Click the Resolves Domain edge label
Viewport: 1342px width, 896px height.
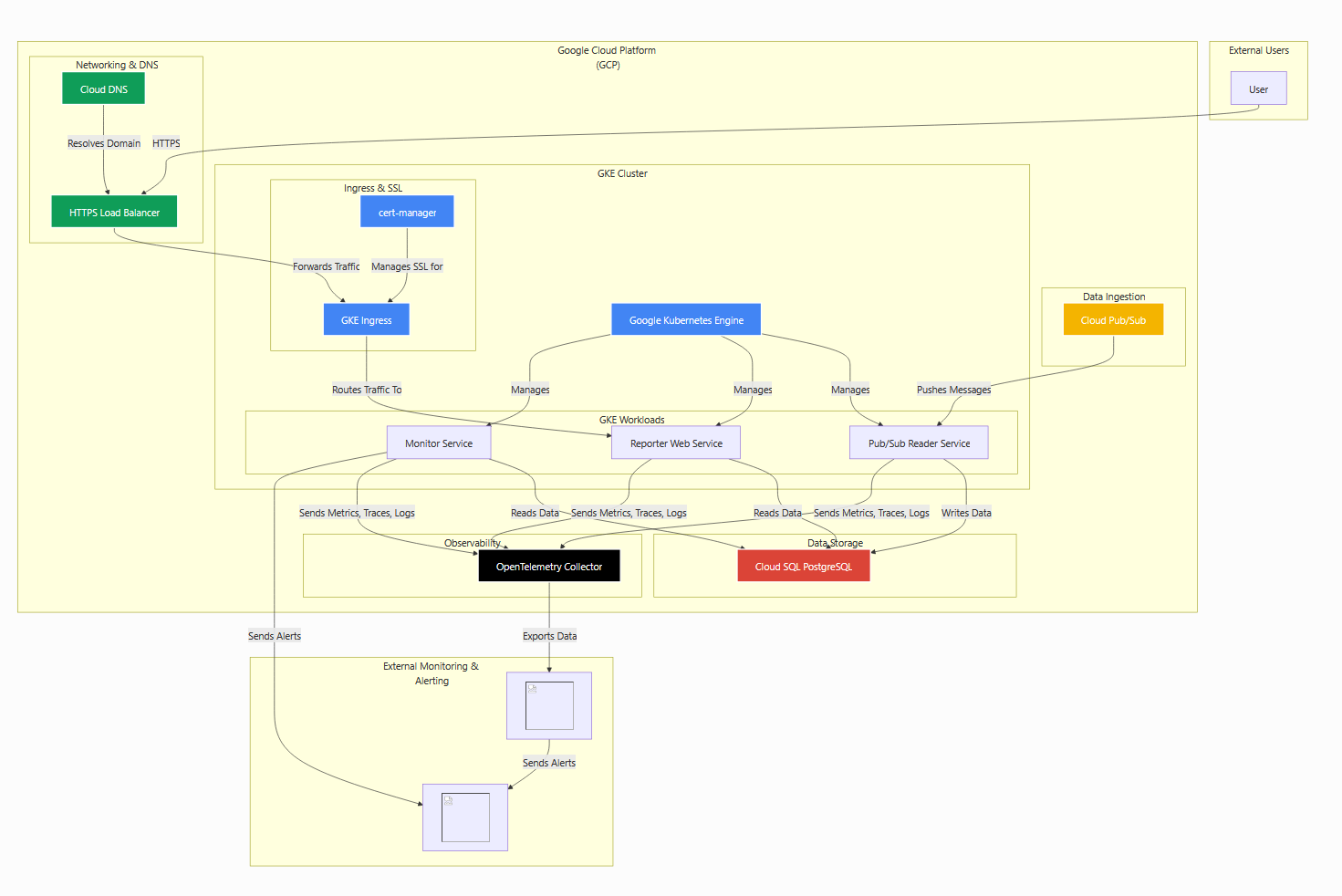[x=104, y=143]
